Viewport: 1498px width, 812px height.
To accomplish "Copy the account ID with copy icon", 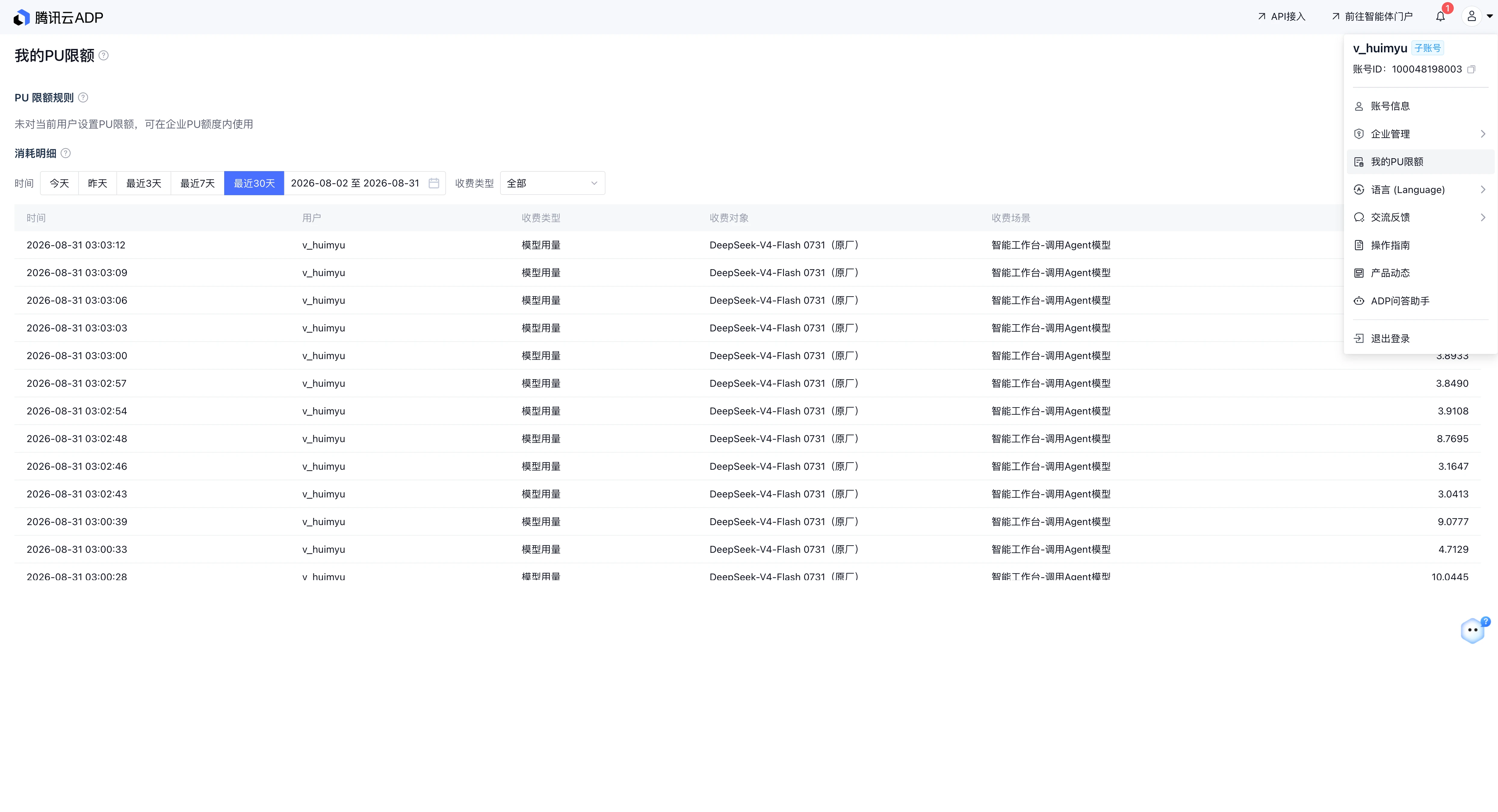I will 1471,69.
